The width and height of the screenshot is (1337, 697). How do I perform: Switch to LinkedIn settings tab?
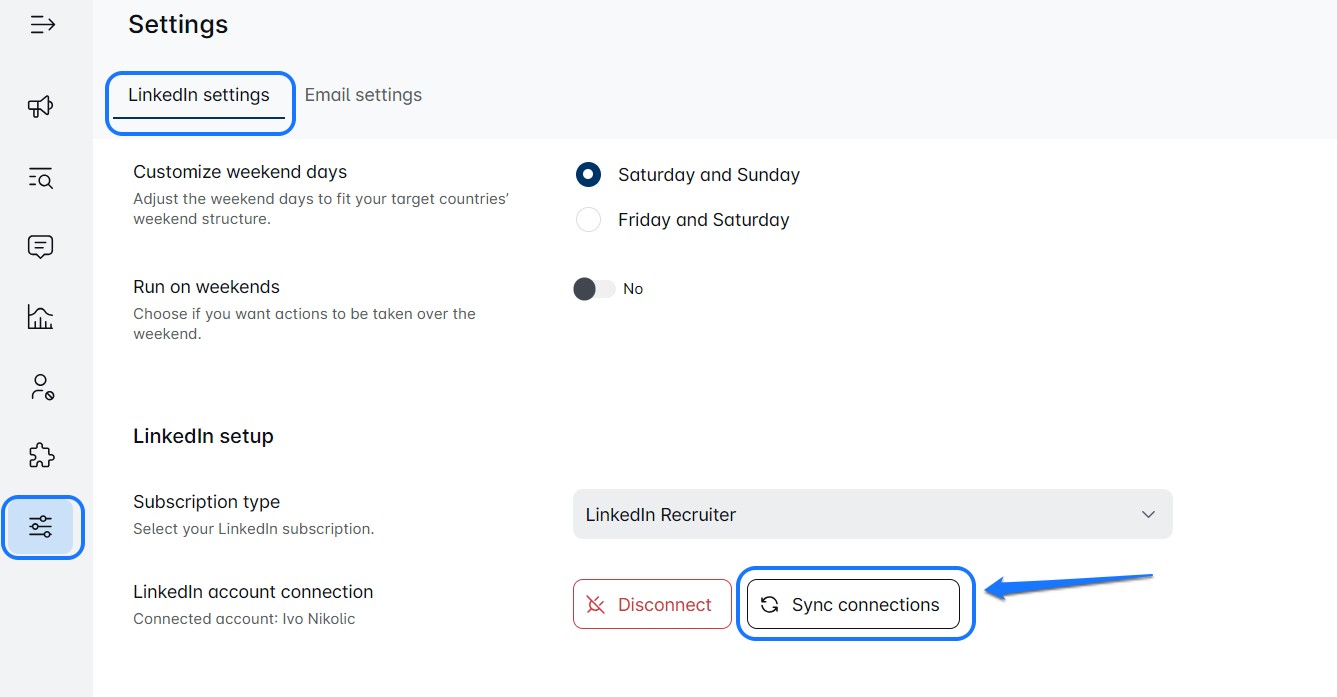(199, 95)
